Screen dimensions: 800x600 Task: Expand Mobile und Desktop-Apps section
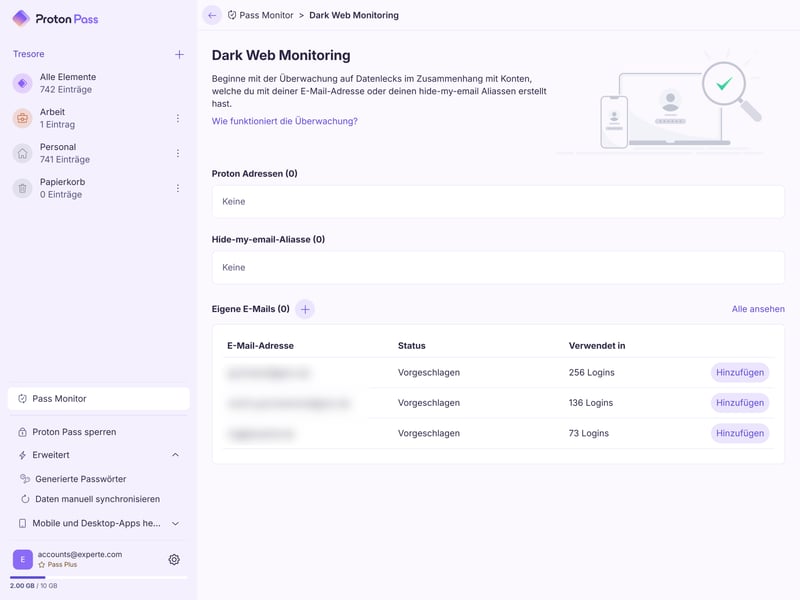[176, 523]
